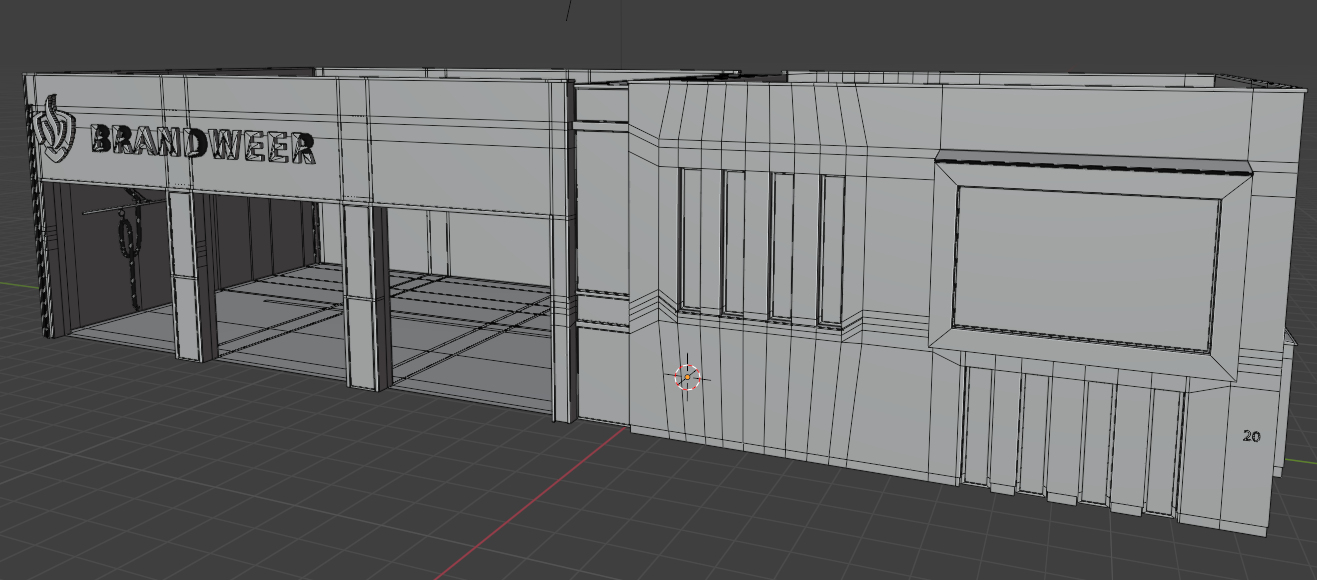The height and width of the screenshot is (580, 1317).
Task: Click the flame emblem beside BRANDWEER
Action: pyautogui.click(x=55, y=128)
